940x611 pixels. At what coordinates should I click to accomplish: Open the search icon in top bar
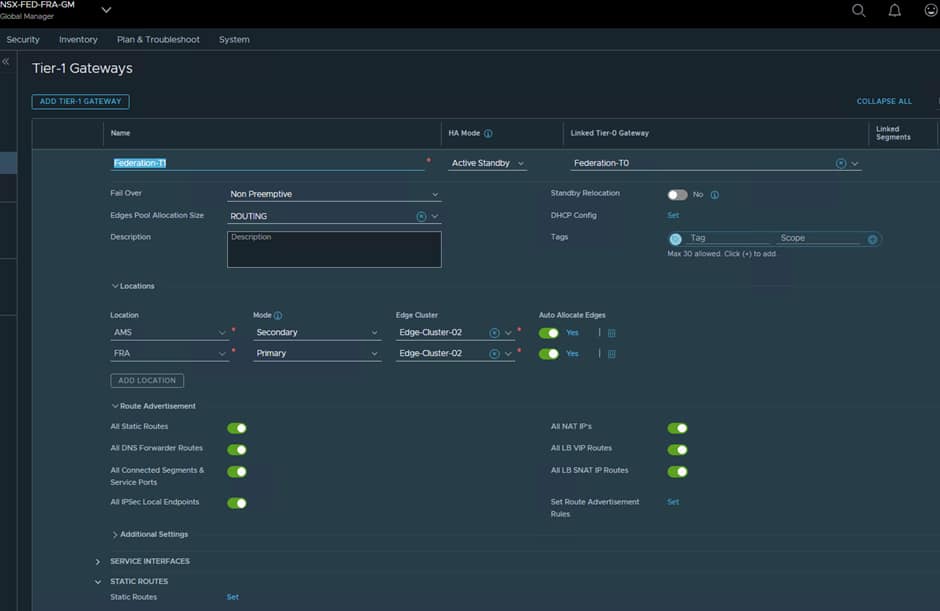point(858,10)
